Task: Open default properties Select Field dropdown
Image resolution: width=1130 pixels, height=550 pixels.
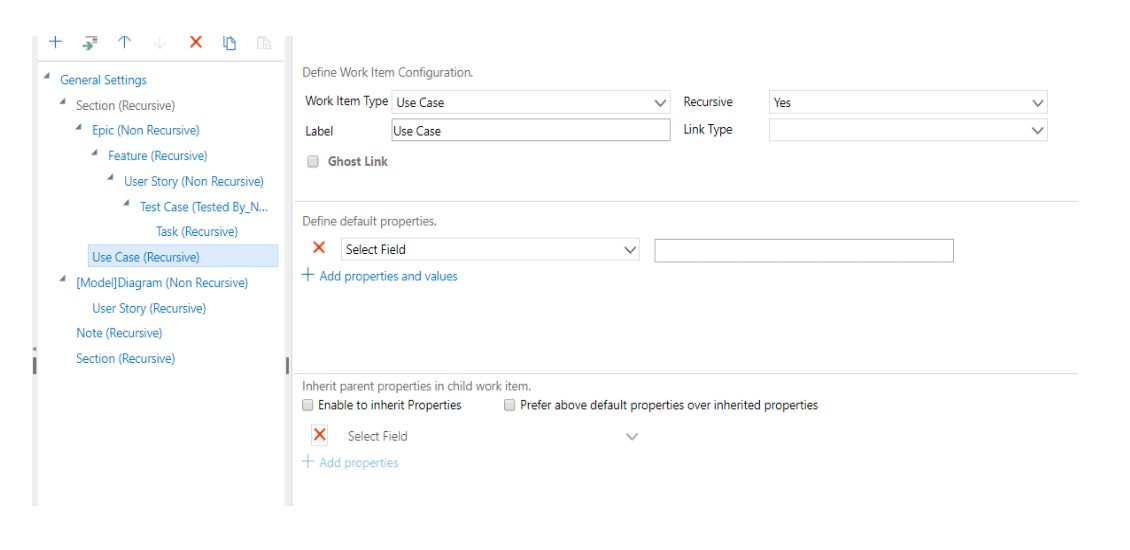Action: click(x=490, y=249)
